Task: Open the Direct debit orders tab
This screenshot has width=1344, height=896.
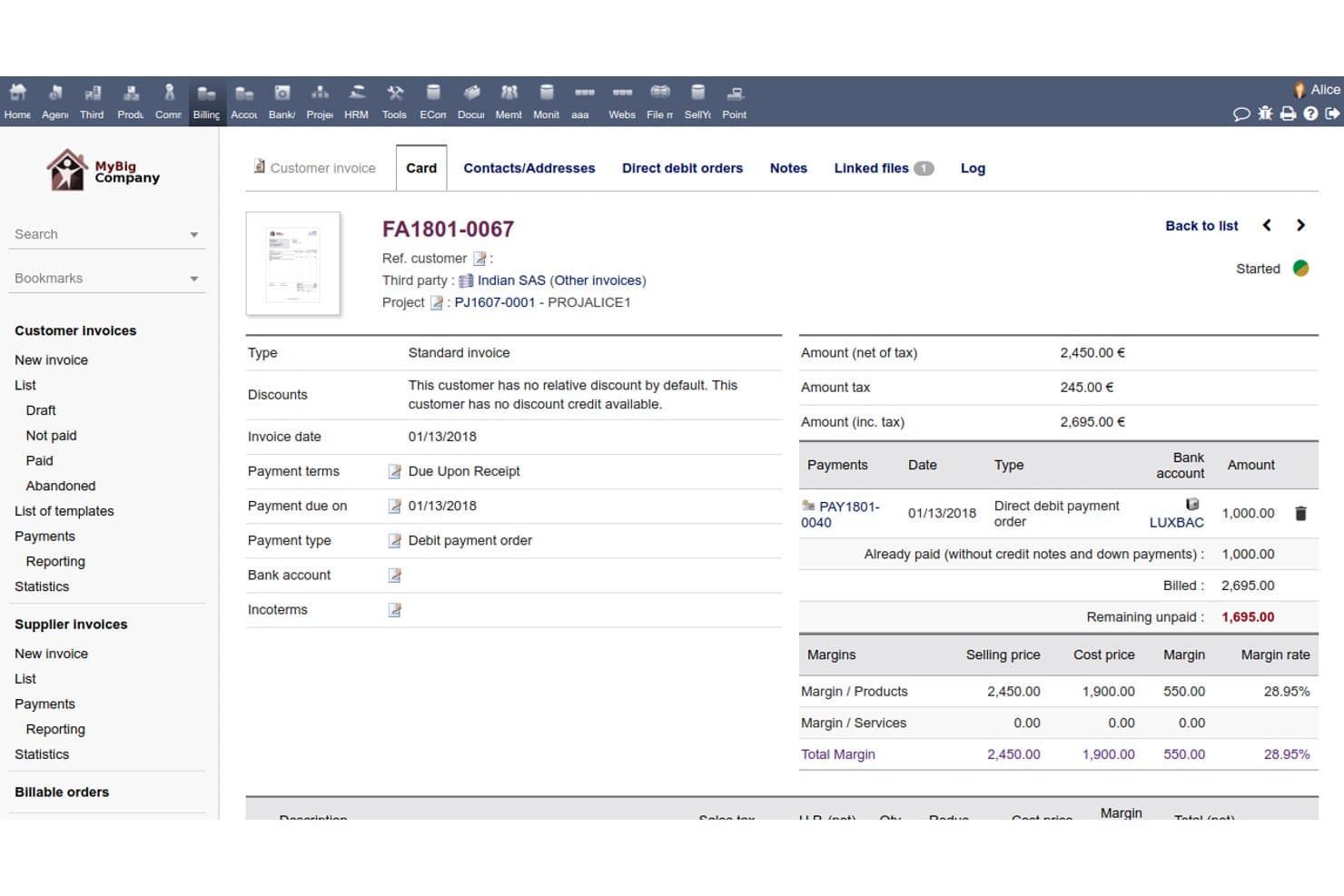Action: [682, 168]
